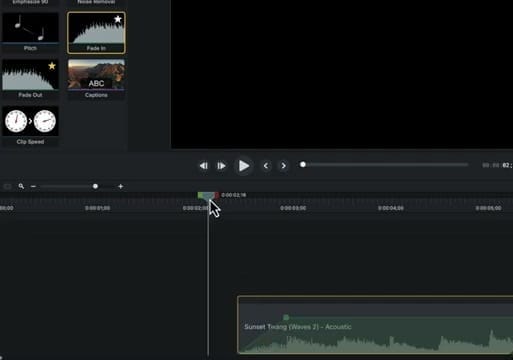Toggle the favorite star on Fade In
Viewport: 513px width, 360px height.
coord(118,19)
